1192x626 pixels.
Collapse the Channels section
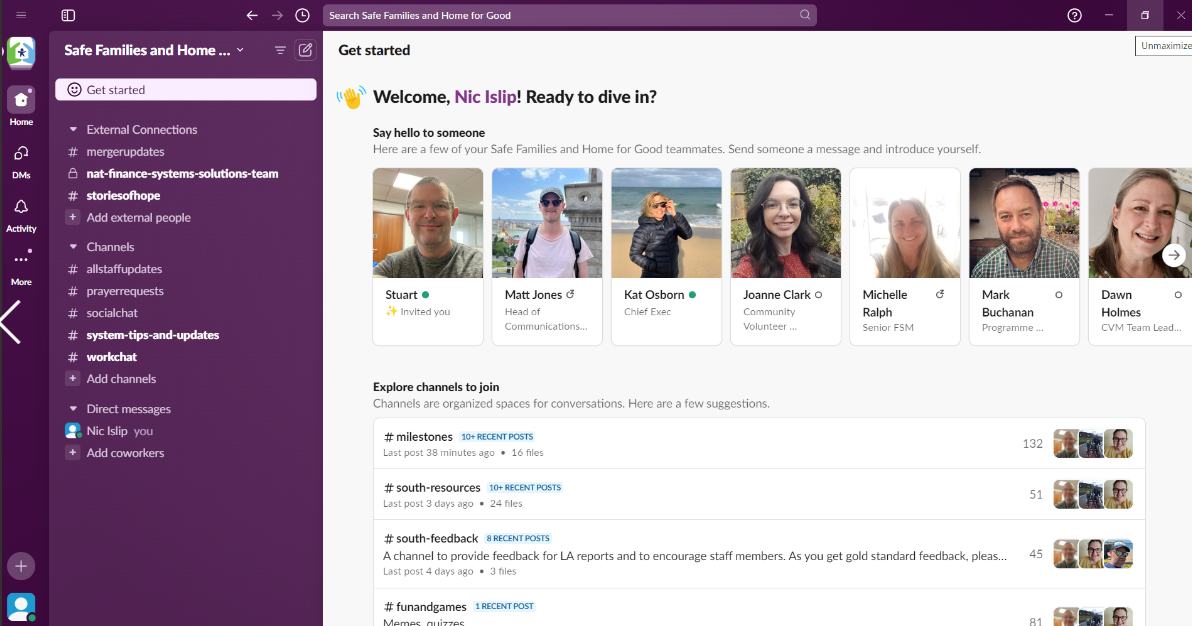pyautogui.click(x=73, y=247)
